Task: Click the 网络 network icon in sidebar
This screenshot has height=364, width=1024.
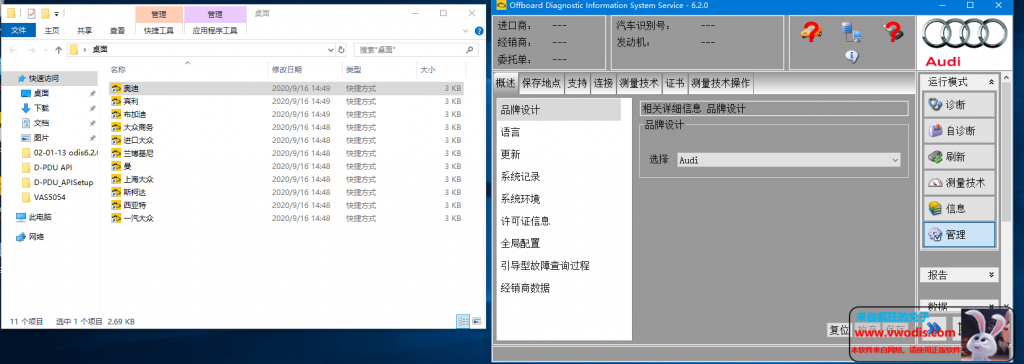Action: pos(21,237)
